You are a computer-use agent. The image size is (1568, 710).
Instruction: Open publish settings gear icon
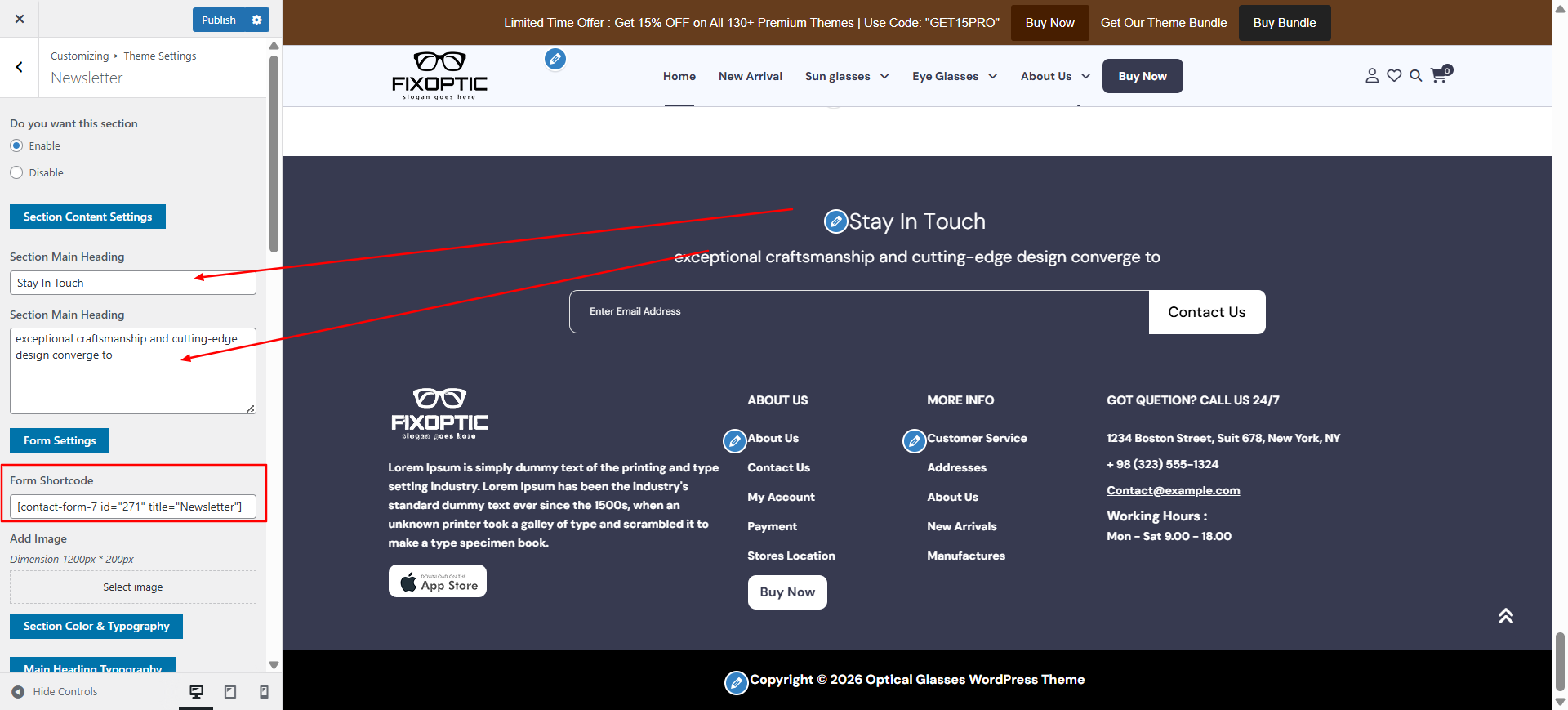tap(256, 20)
